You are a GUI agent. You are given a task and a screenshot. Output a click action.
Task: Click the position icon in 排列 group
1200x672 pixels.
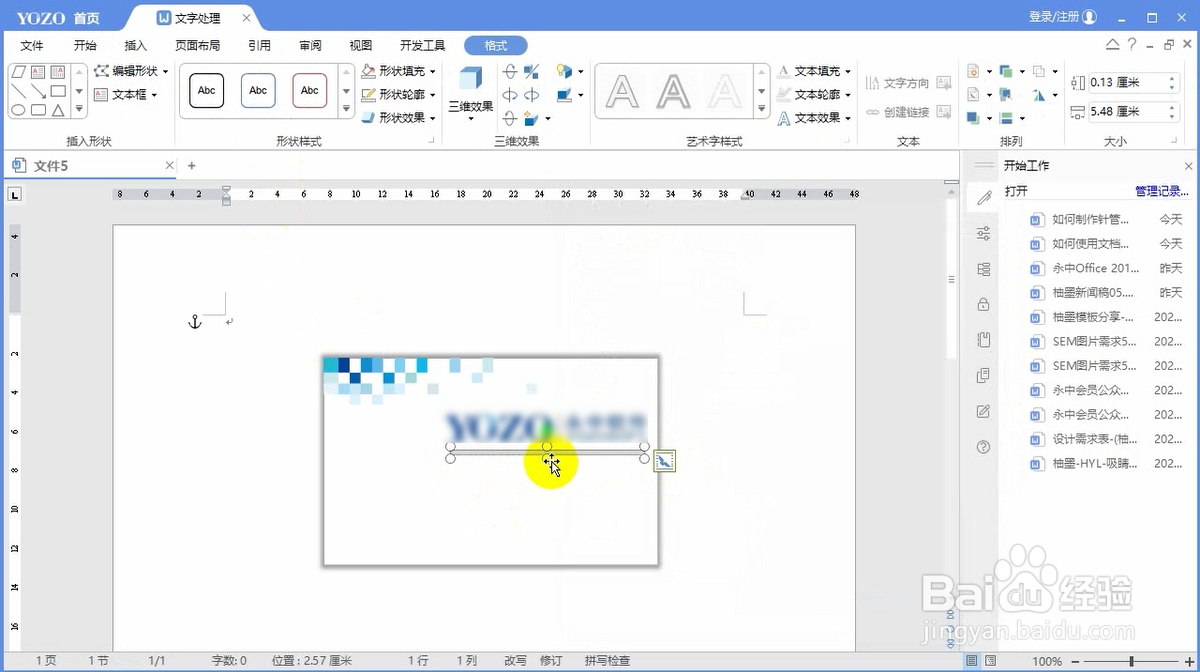pos(973,71)
